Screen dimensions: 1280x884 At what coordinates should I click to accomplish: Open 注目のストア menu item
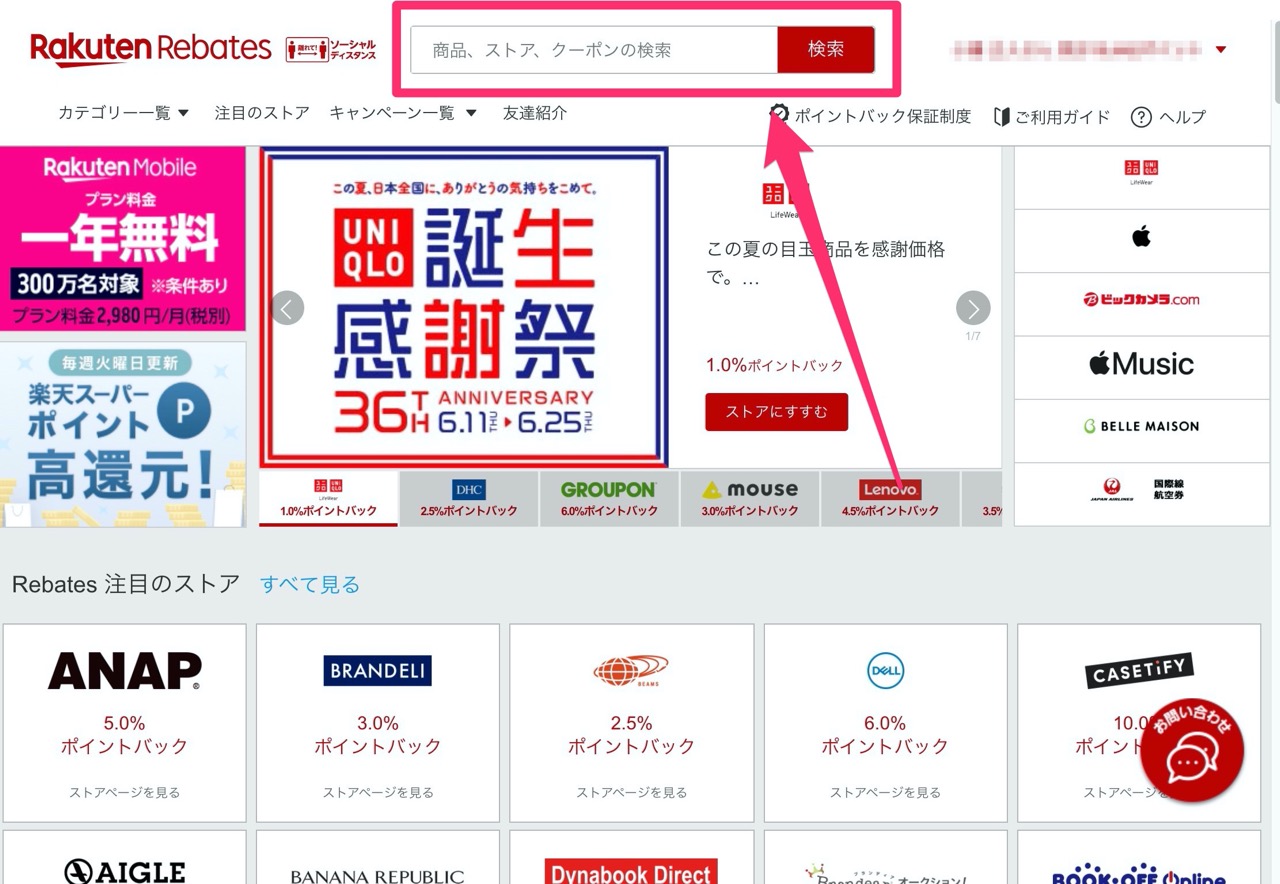(x=262, y=113)
